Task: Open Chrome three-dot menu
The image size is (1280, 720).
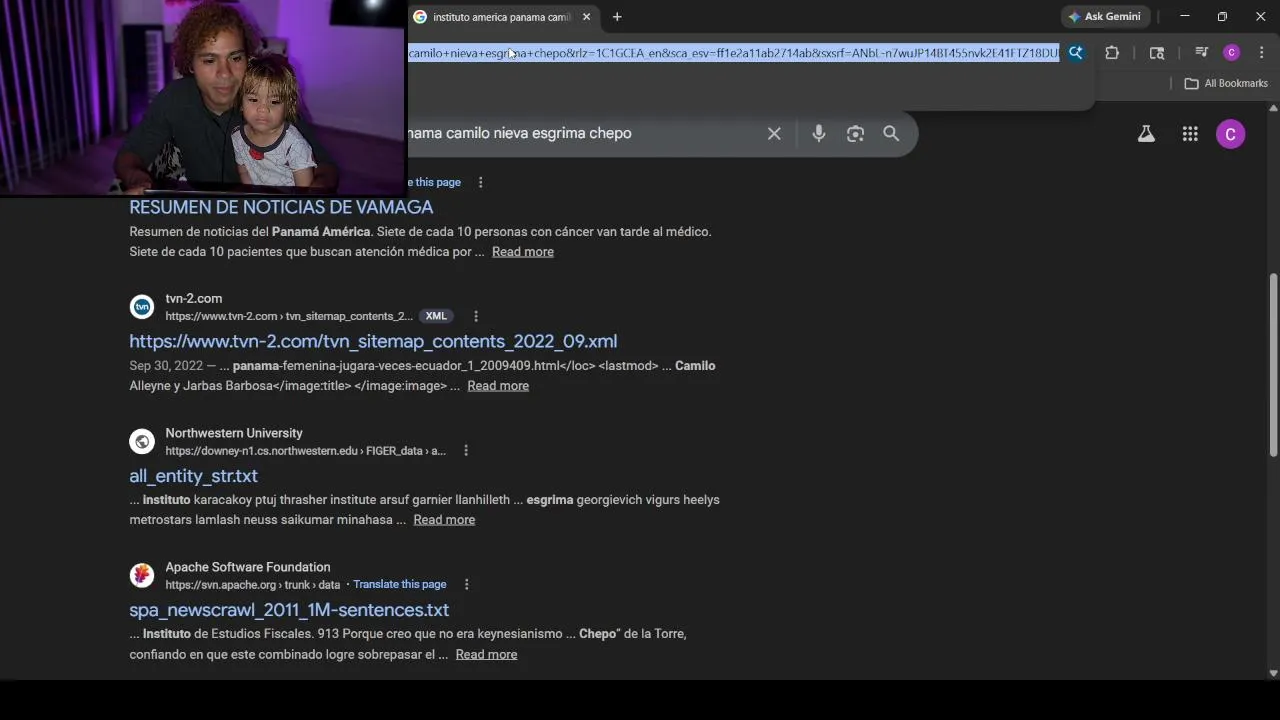Action: (1262, 53)
